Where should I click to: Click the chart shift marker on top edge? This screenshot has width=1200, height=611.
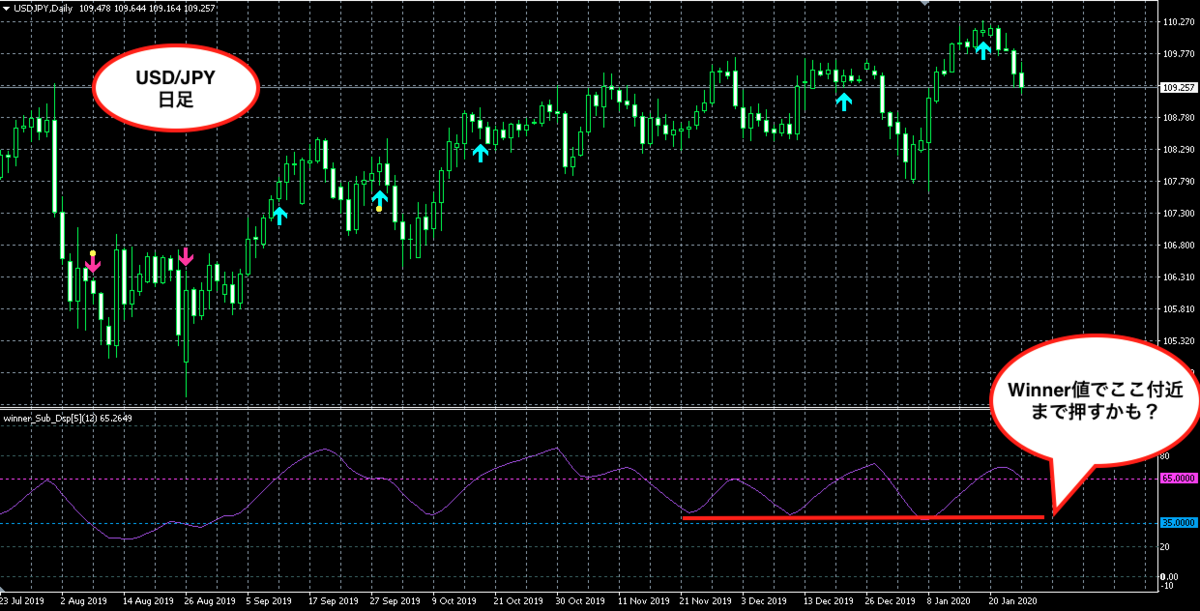pyautogui.click(x=924, y=3)
